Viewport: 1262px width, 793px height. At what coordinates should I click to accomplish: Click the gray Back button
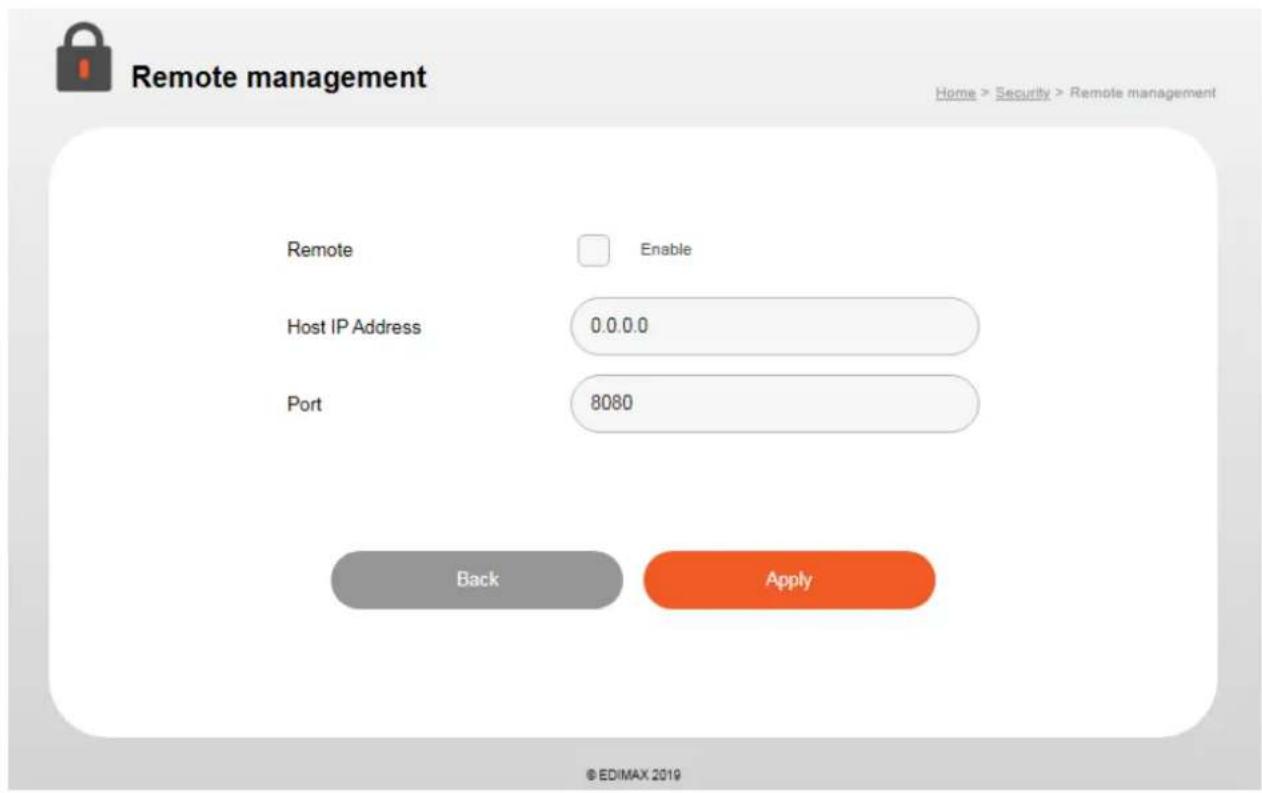coord(477,580)
